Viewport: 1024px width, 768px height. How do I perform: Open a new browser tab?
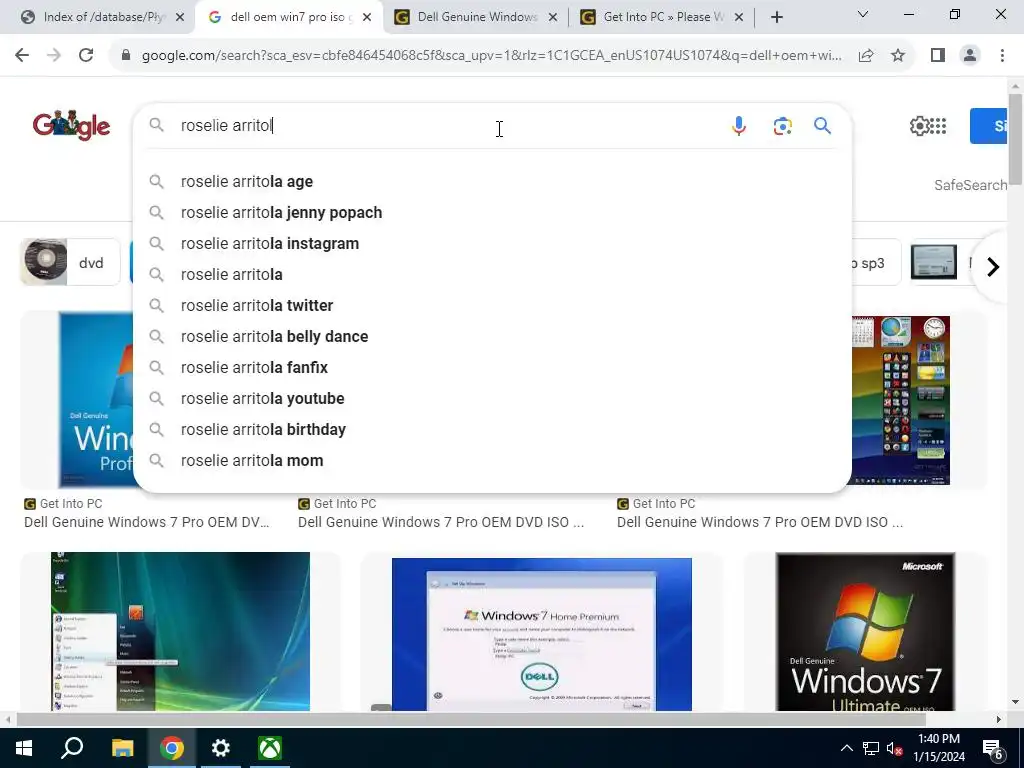coord(776,18)
